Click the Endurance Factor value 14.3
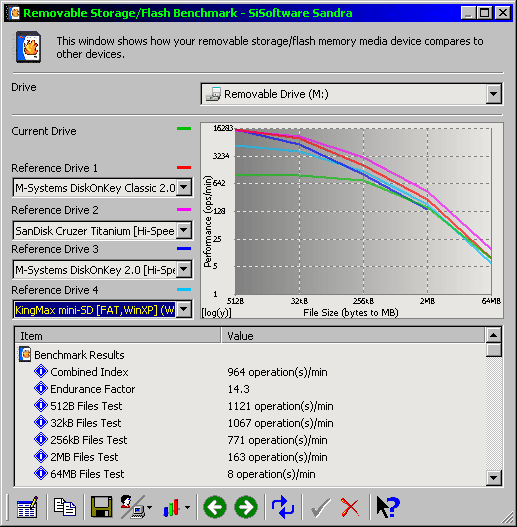This screenshot has height=527, width=517. (239, 389)
